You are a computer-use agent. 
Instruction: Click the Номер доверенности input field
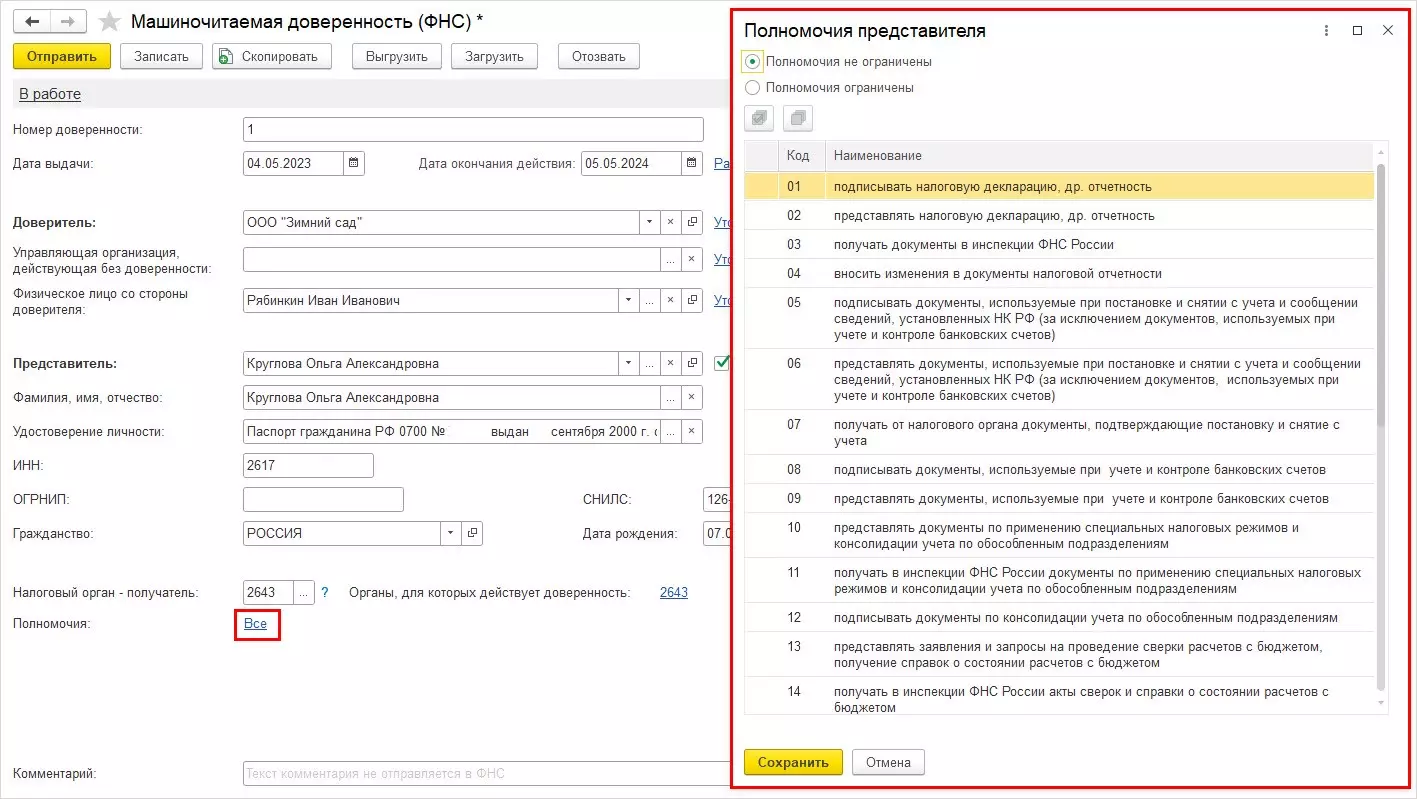(x=473, y=130)
